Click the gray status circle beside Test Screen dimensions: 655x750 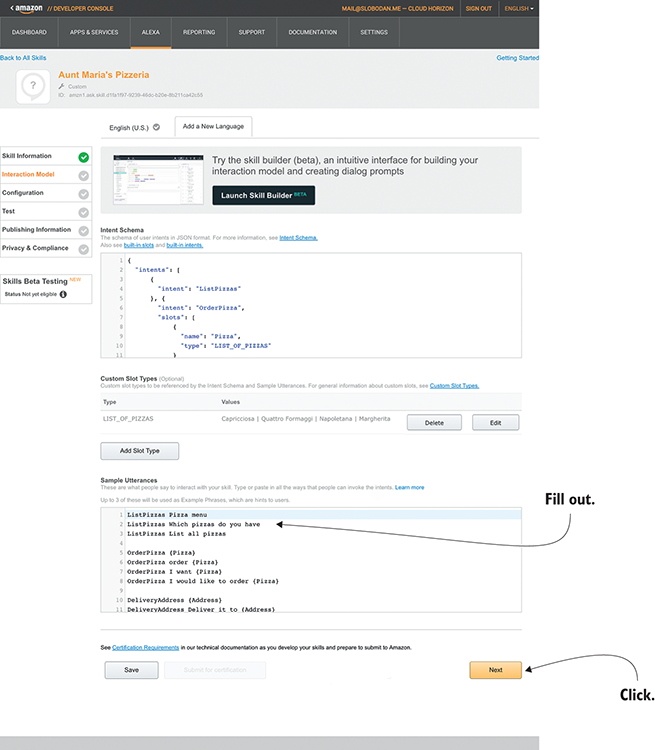[x=83, y=211]
